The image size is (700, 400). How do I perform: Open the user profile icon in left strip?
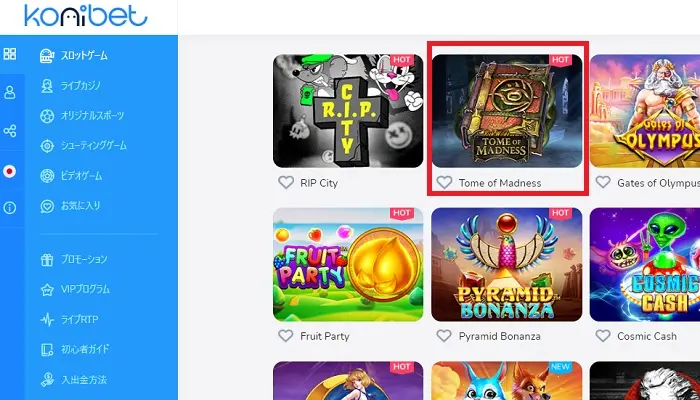coord(10,92)
